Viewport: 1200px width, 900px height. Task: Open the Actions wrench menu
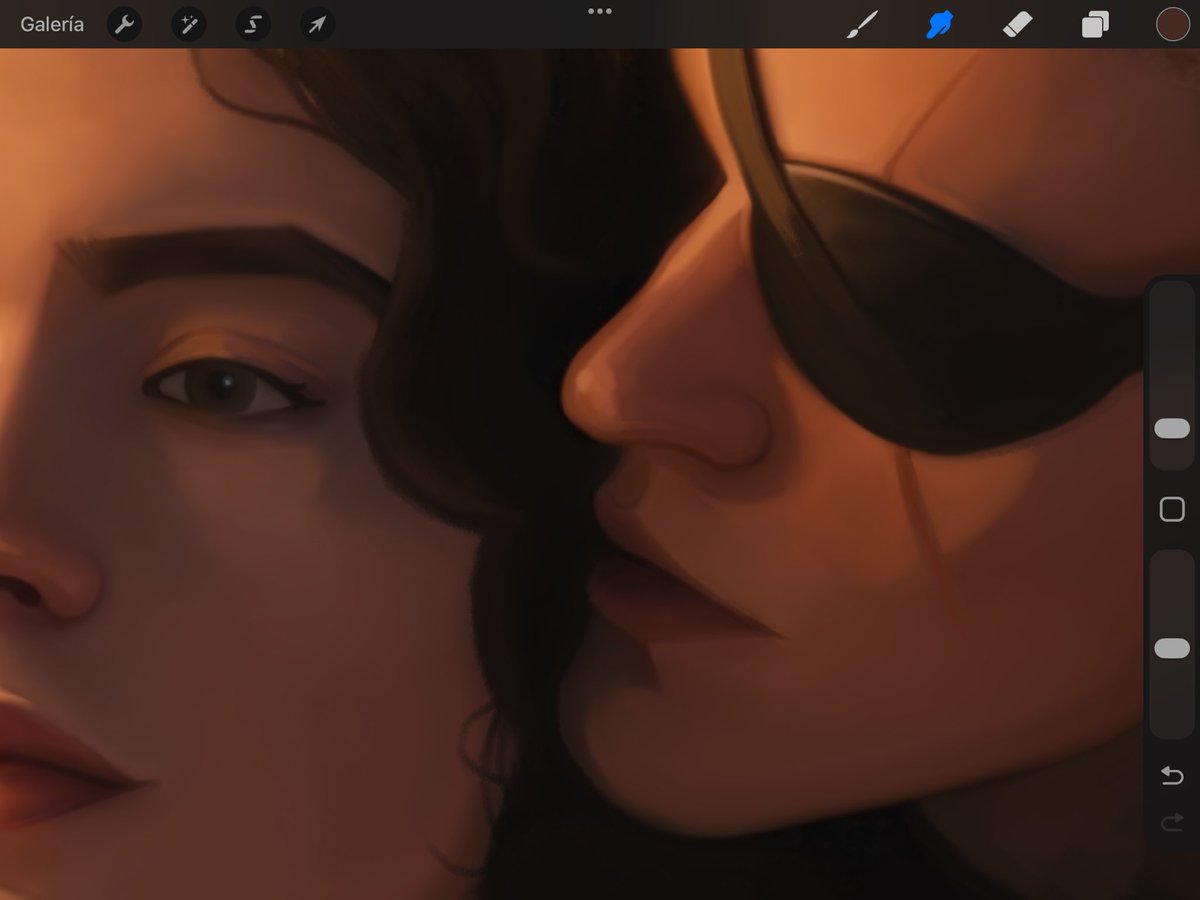point(124,25)
